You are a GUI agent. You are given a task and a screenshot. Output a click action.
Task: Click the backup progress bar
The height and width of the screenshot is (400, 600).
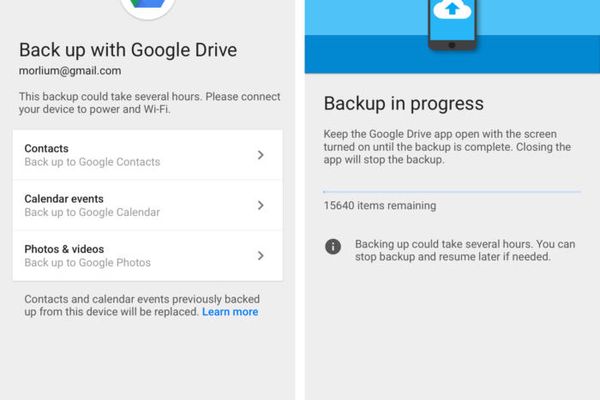[x=452, y=191]
